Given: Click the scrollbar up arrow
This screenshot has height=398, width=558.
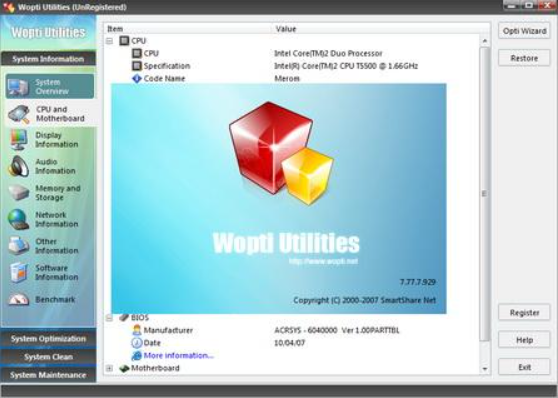Looking at the screenshot, I should click(484, 41).
